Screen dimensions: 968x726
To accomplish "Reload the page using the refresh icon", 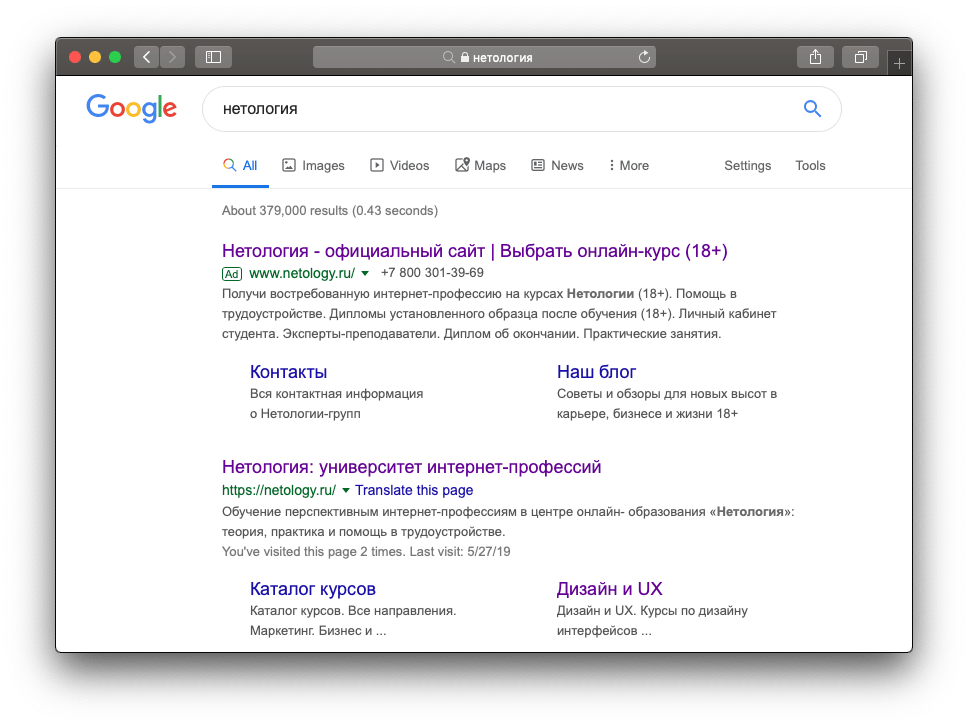I will pyautogui.click(x=645, y=57).
